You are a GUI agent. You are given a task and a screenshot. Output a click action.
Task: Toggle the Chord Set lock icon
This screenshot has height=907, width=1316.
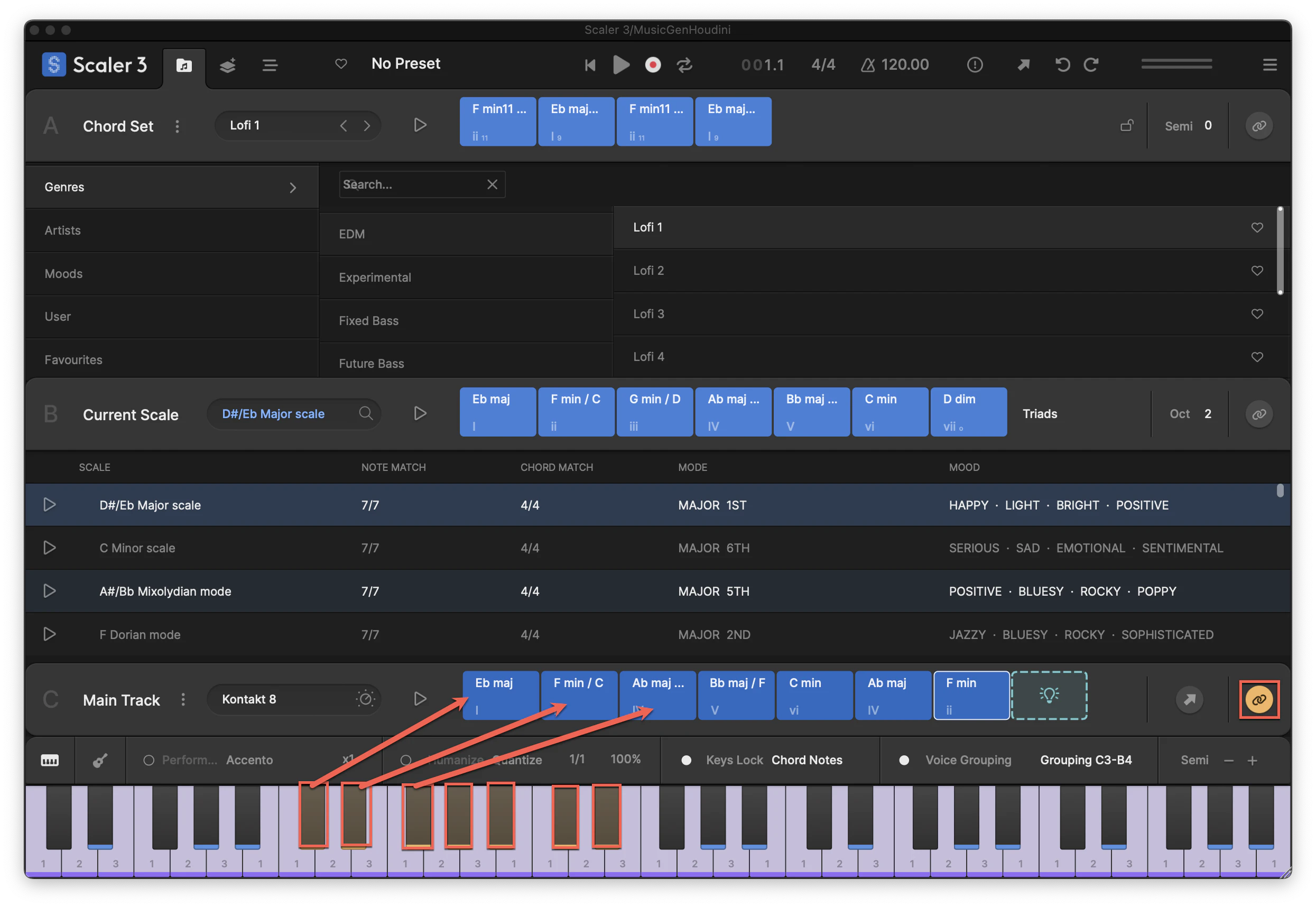tap(1127, 125)
